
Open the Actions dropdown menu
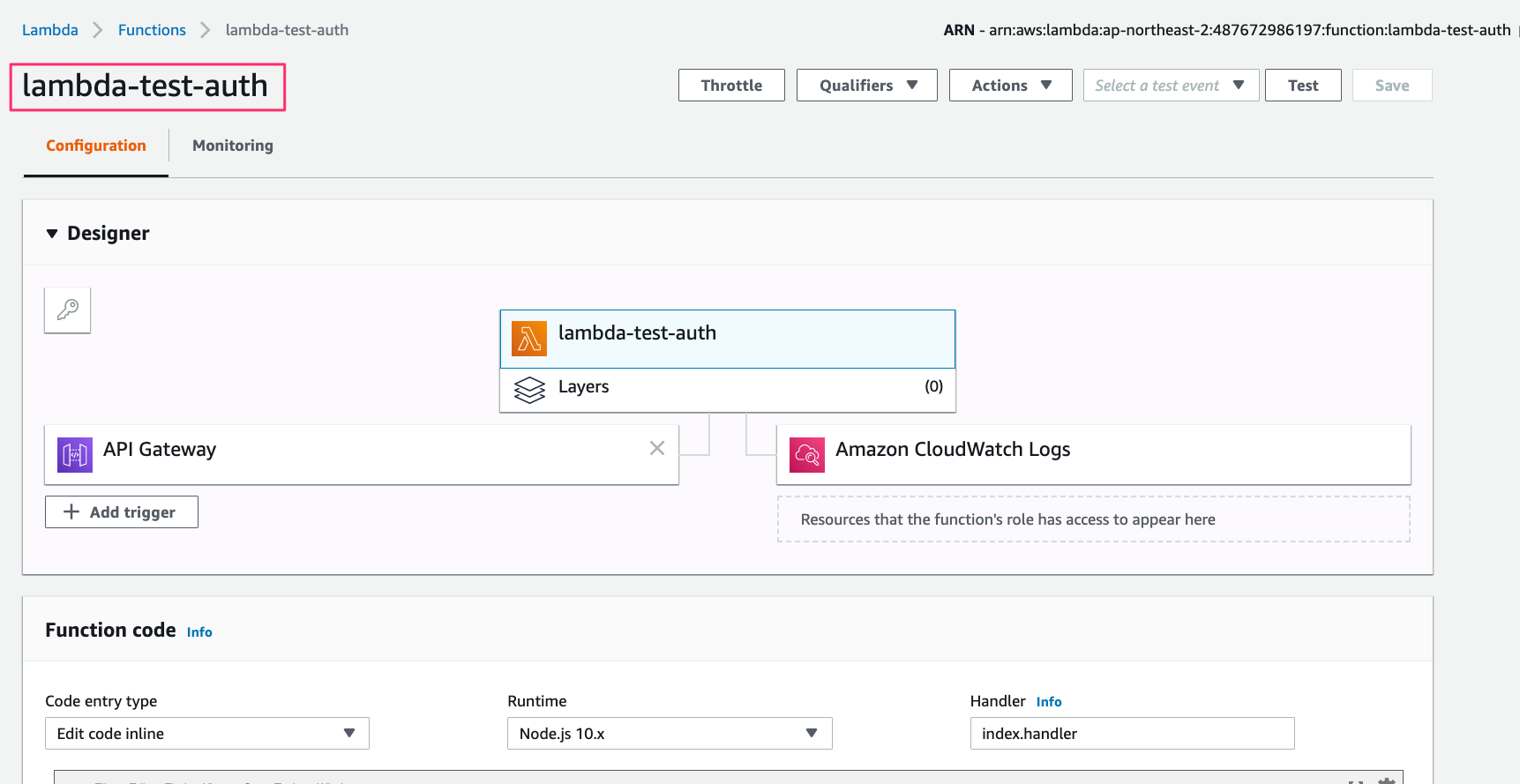click(x=1011, y=86)
